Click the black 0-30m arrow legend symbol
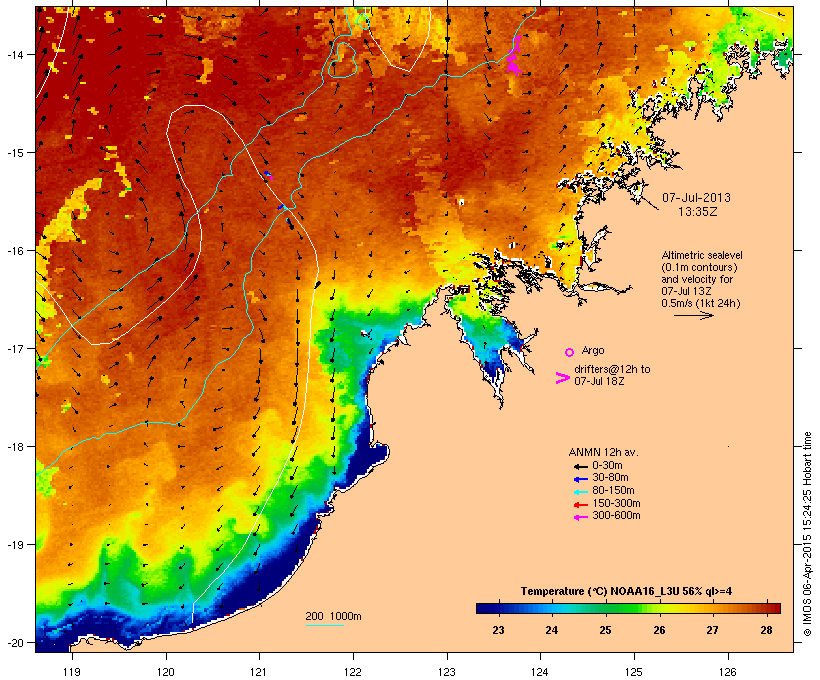820x680 pixels. pos(580,467)
